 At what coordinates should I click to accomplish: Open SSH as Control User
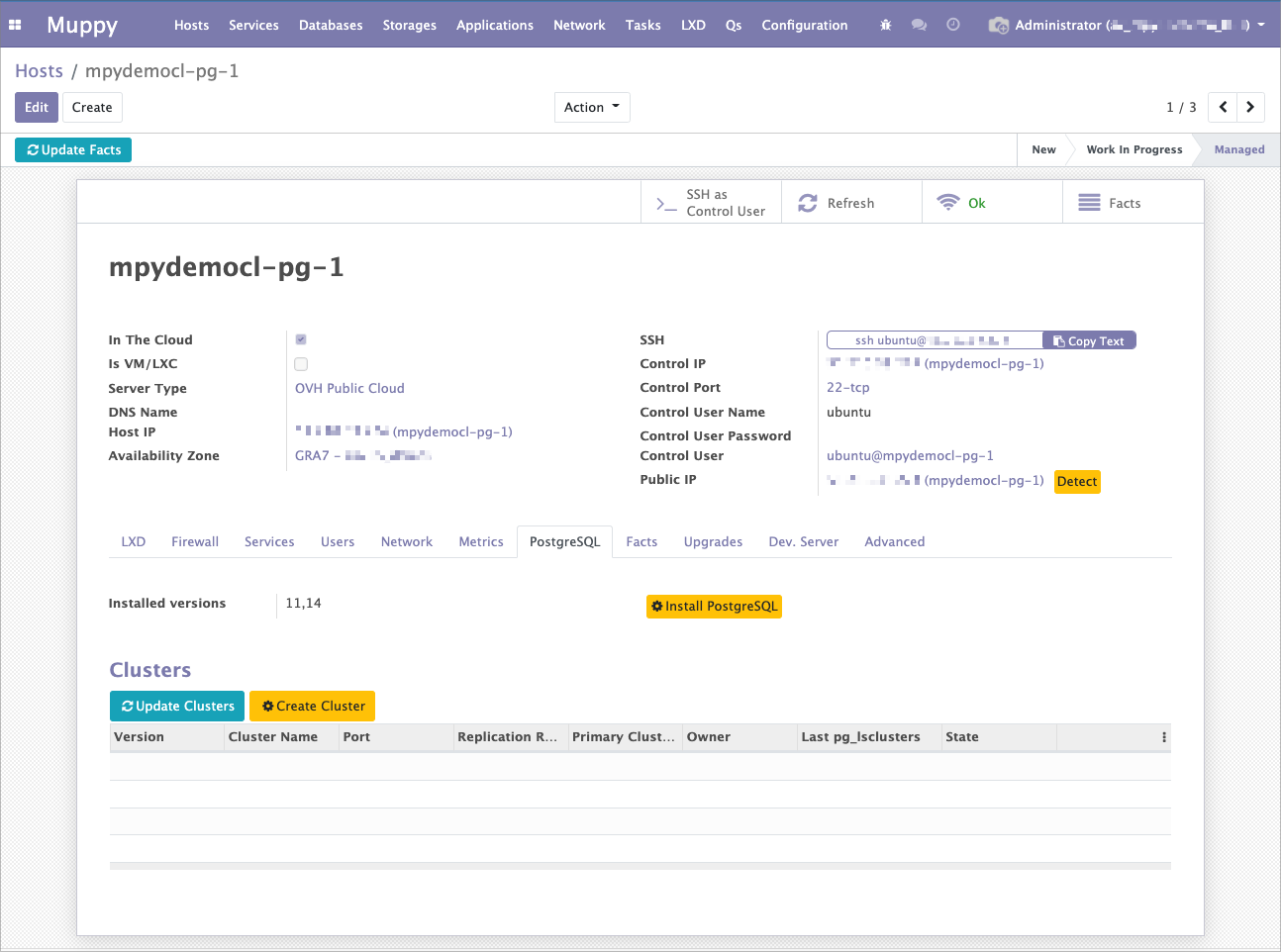click(711, 203)
